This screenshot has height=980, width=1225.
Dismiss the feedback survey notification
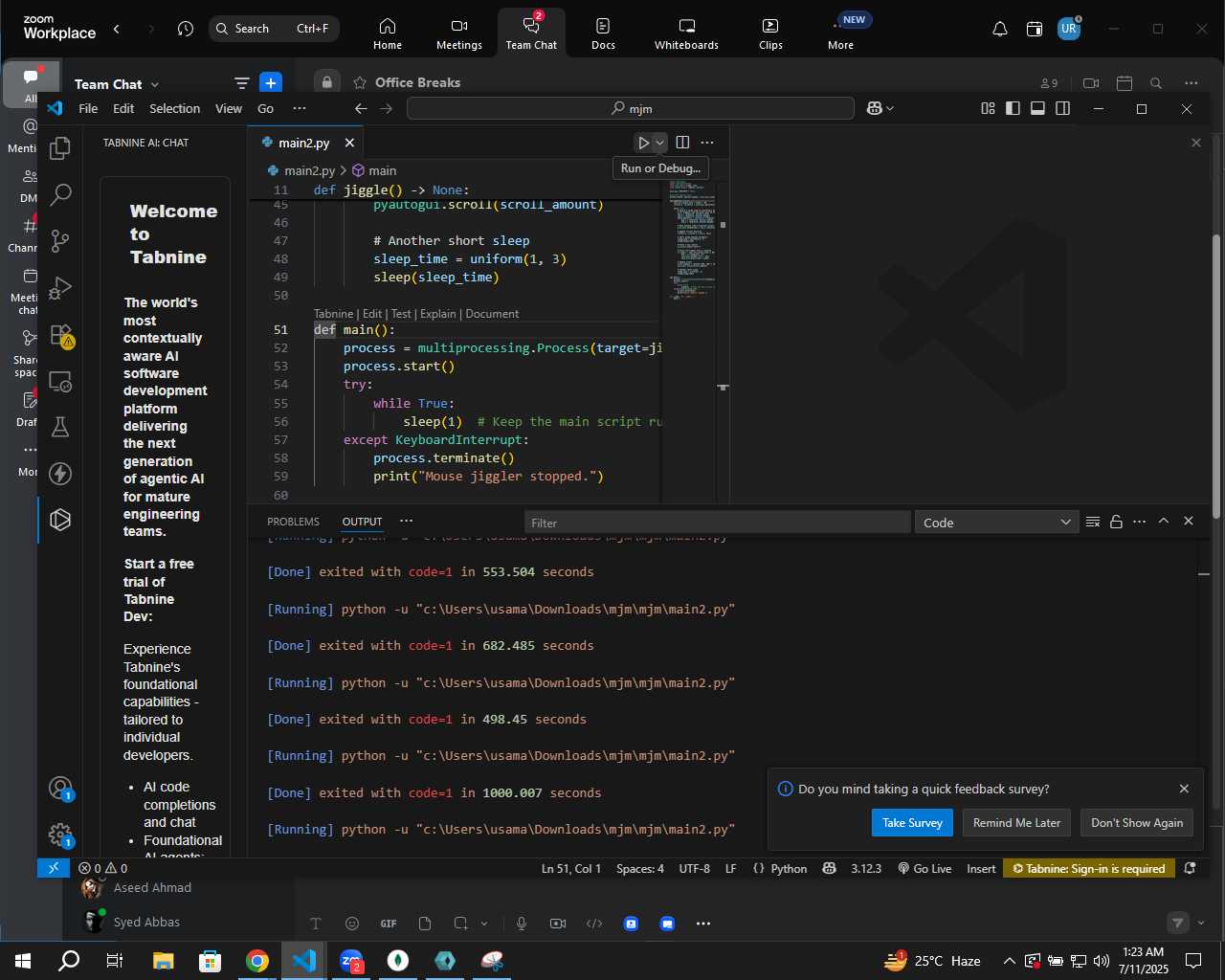pos(1184,789)
